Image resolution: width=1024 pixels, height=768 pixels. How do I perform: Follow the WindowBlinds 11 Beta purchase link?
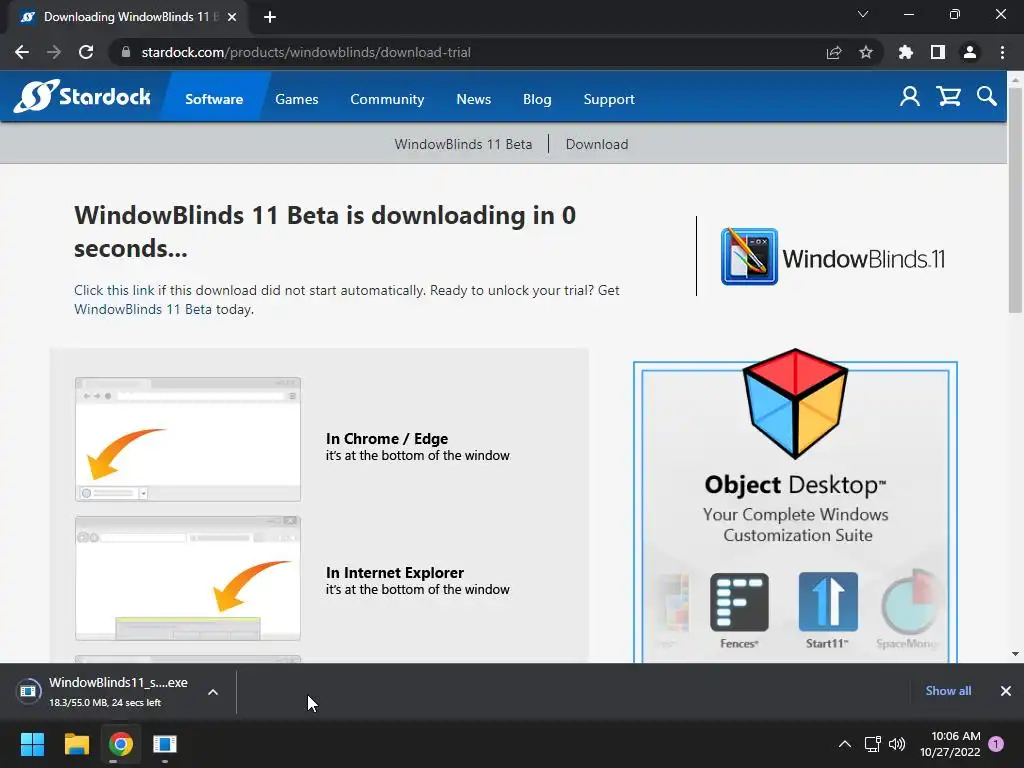point(142,309)
